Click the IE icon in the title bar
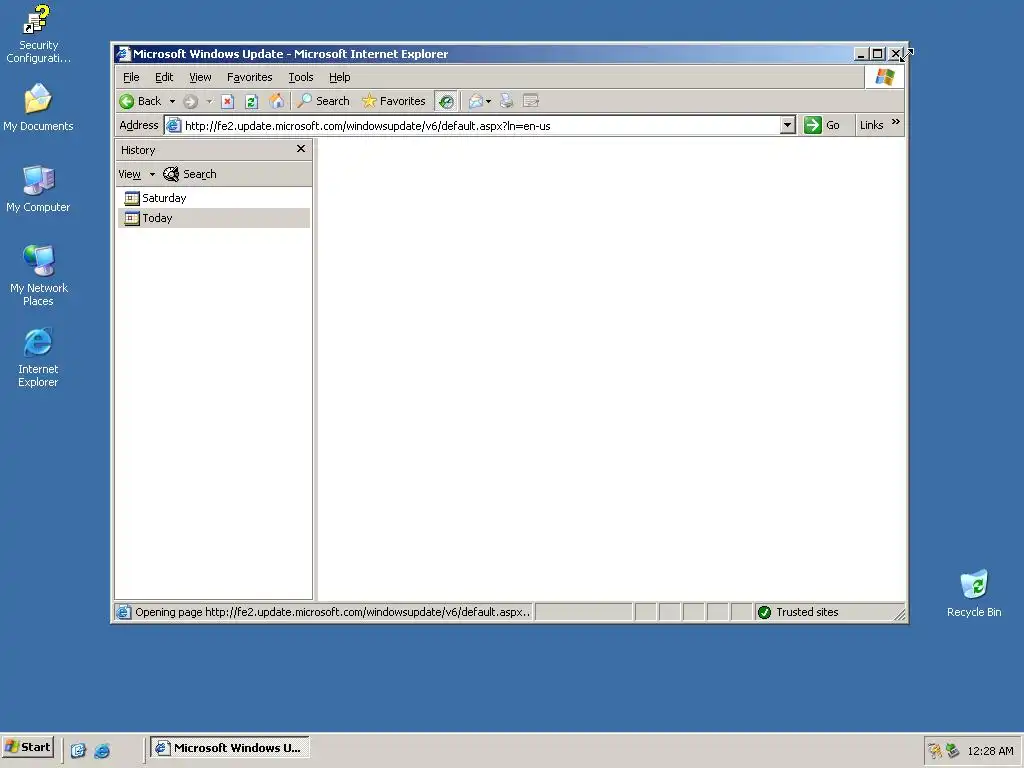Image resolution: width=1024 pixels, height=768 pixels. click(x=123, y=54)
